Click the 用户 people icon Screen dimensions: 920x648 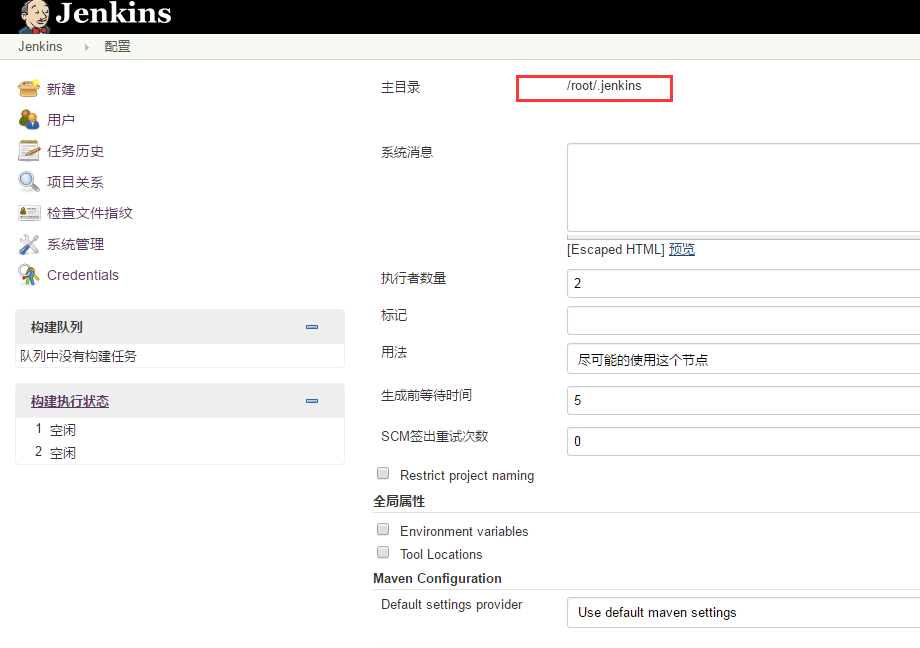point(28,120)
